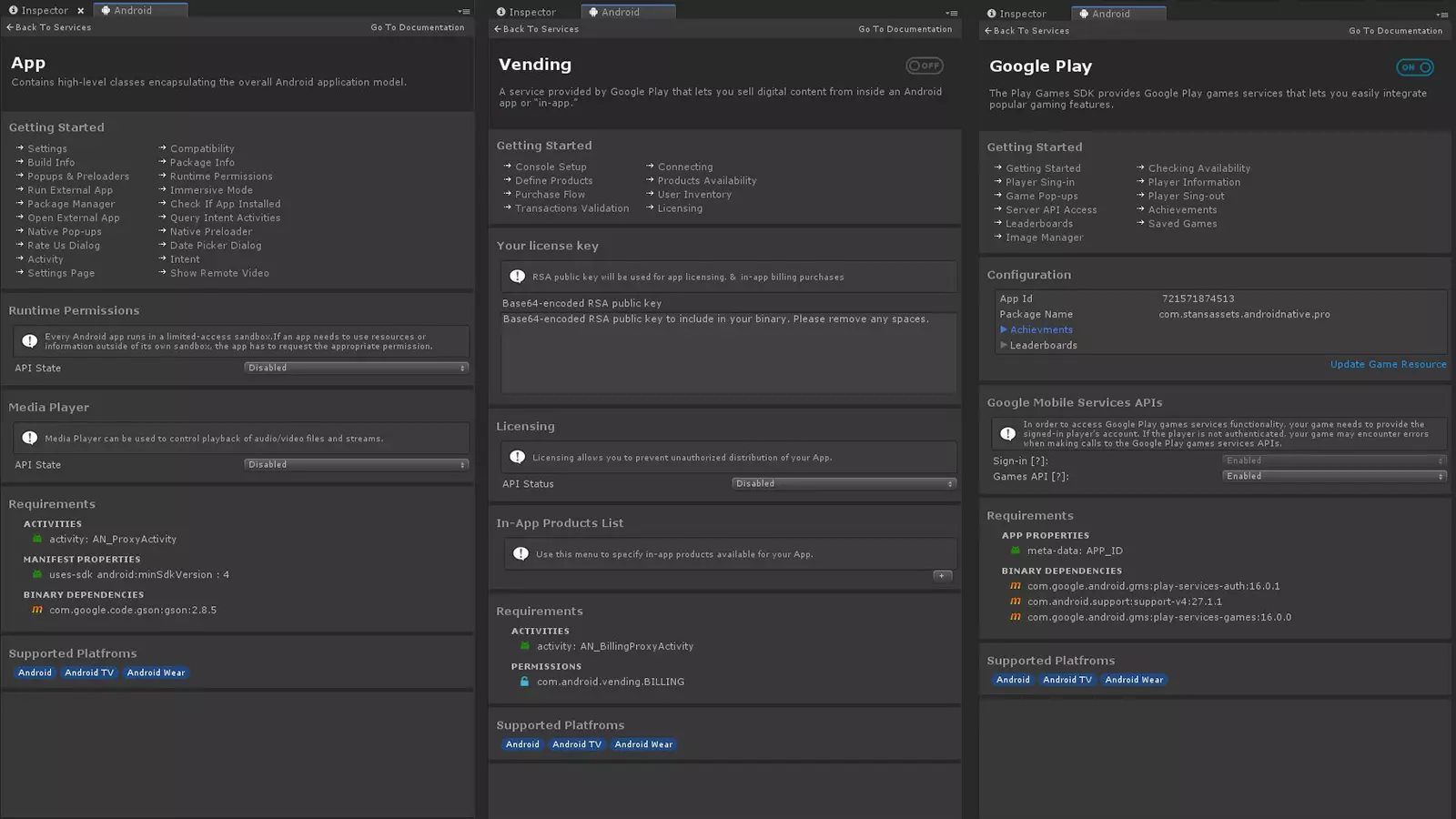
Task: Toggle the Vending service OFF switch
Action: click(925, 66)
